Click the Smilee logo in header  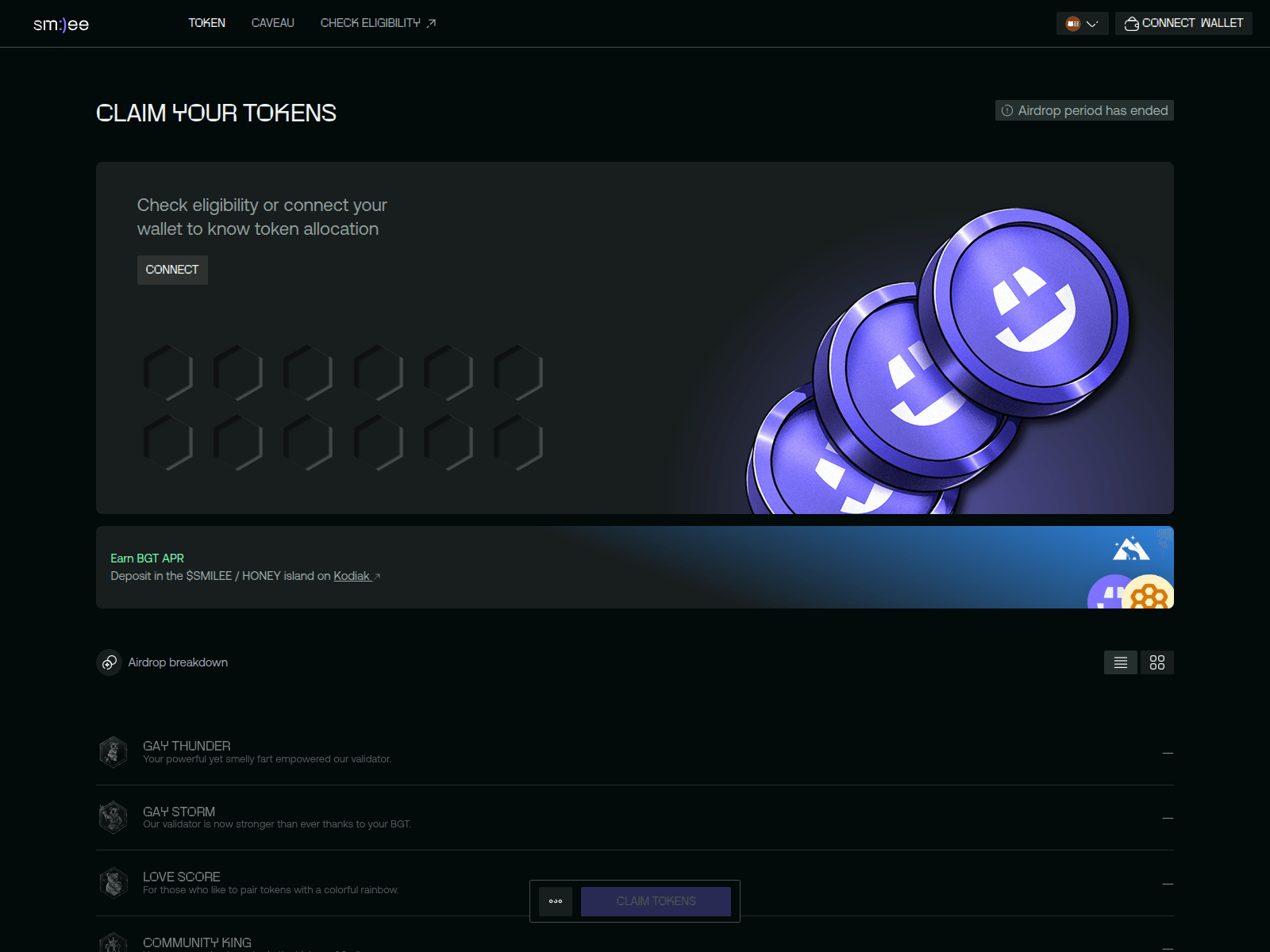61,24
